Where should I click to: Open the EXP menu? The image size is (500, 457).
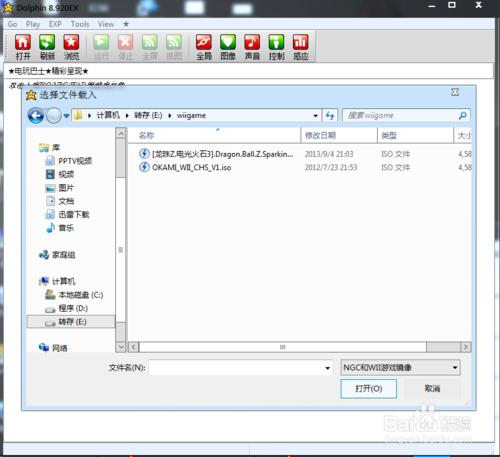(x=55, y=24)
